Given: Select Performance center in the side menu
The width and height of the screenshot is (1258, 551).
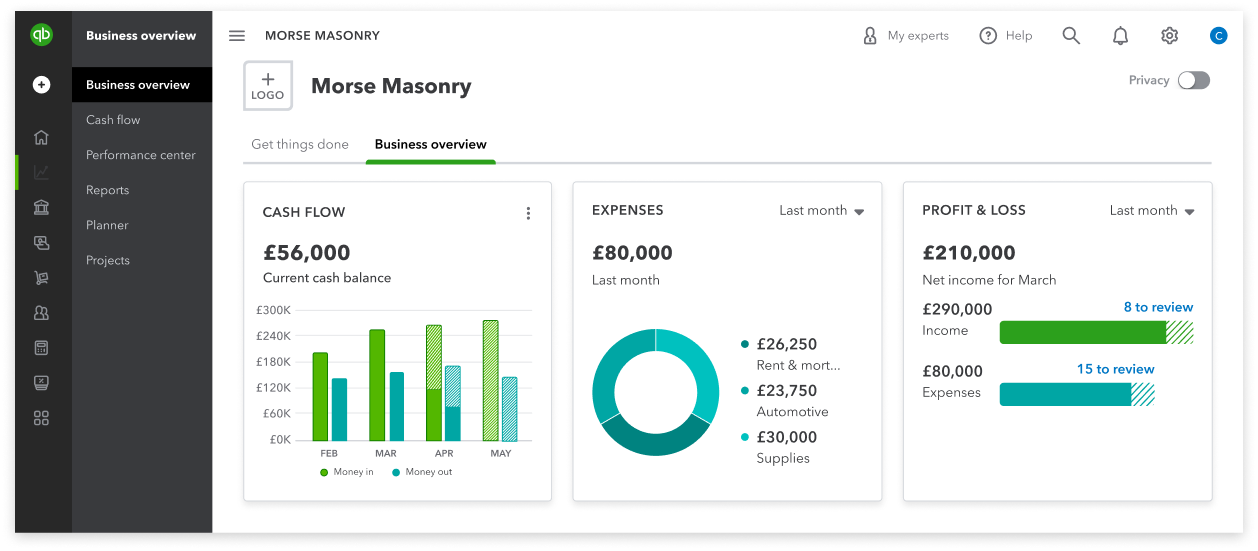Looking at the screenshot, I should (141, 155).
